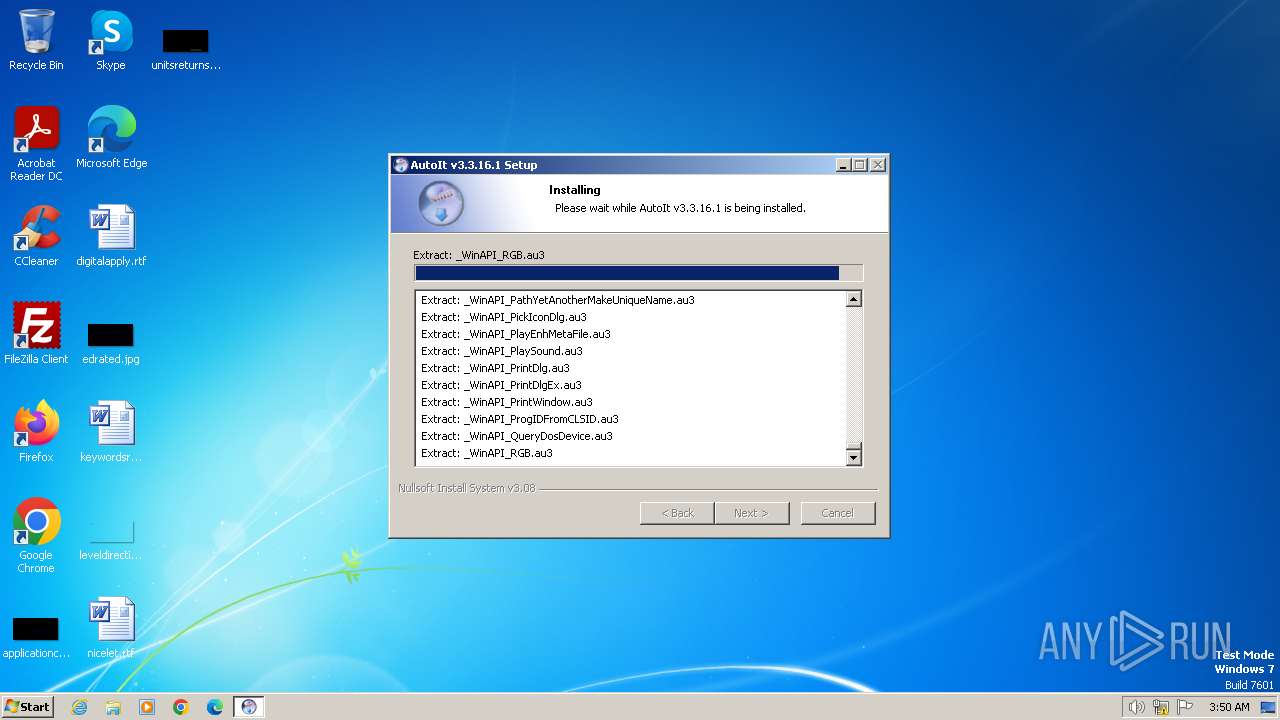Select _WinAPI_QueryDosDevice.au3 log line
The width and height of the screenshot is (1280, 720).
tap(516, 436)
